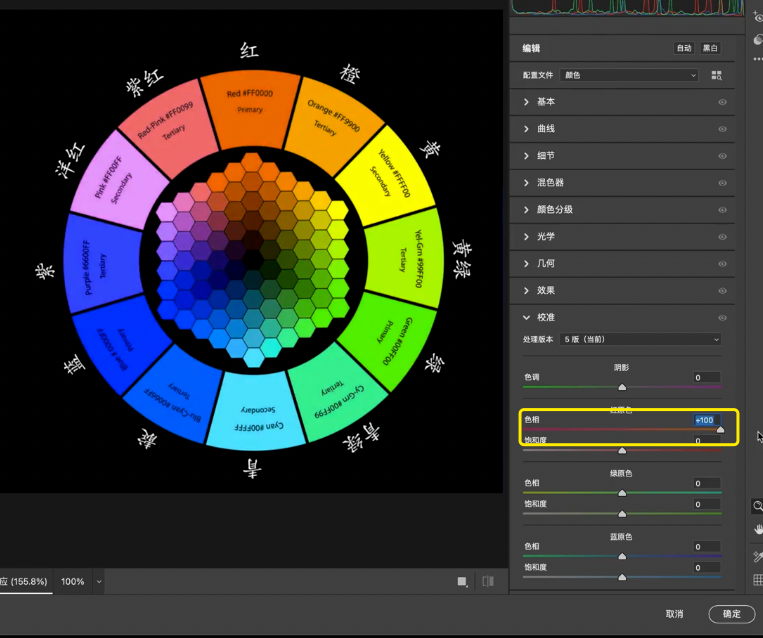Open the 配置文件 颜色 dropdown
This screenshot has height=638, width=763.
630,75
